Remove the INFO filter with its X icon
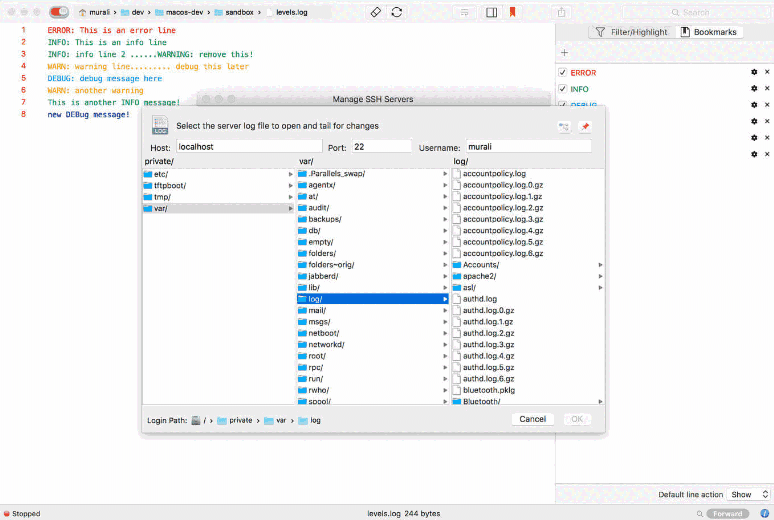Screen dimensions: 774x520 pos(767,89)
